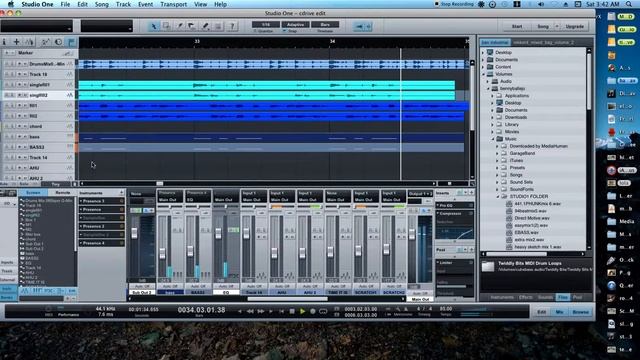Adjust the Main Out master fader
The image size is (640, 360).
(x=412, y=233)
